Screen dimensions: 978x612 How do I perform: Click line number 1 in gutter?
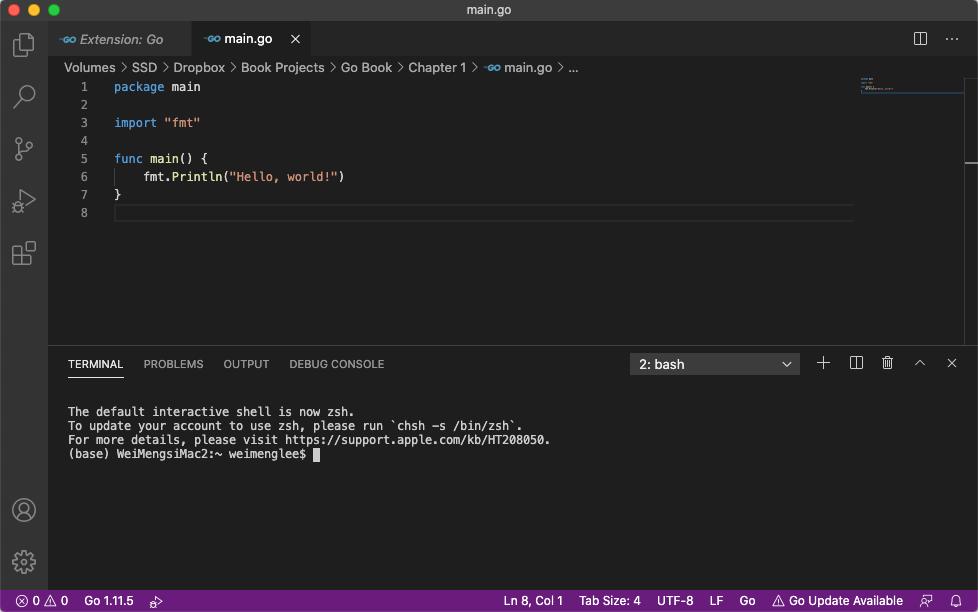click(x=84, y=87)
